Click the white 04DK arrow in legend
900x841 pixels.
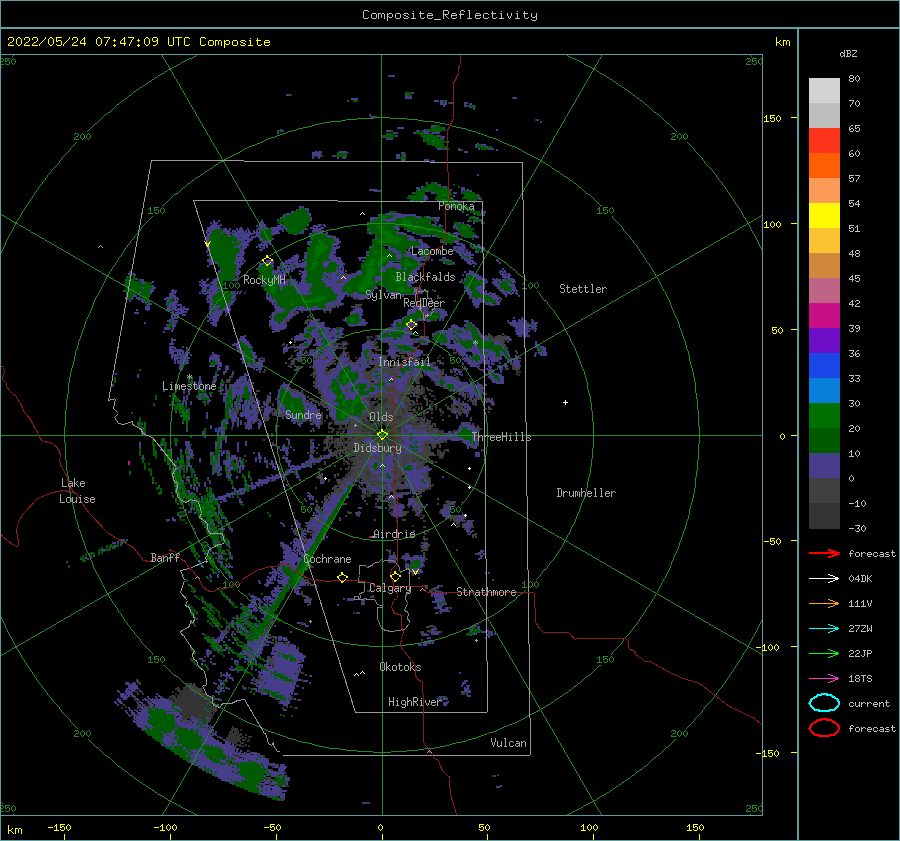tap(824, 579)
